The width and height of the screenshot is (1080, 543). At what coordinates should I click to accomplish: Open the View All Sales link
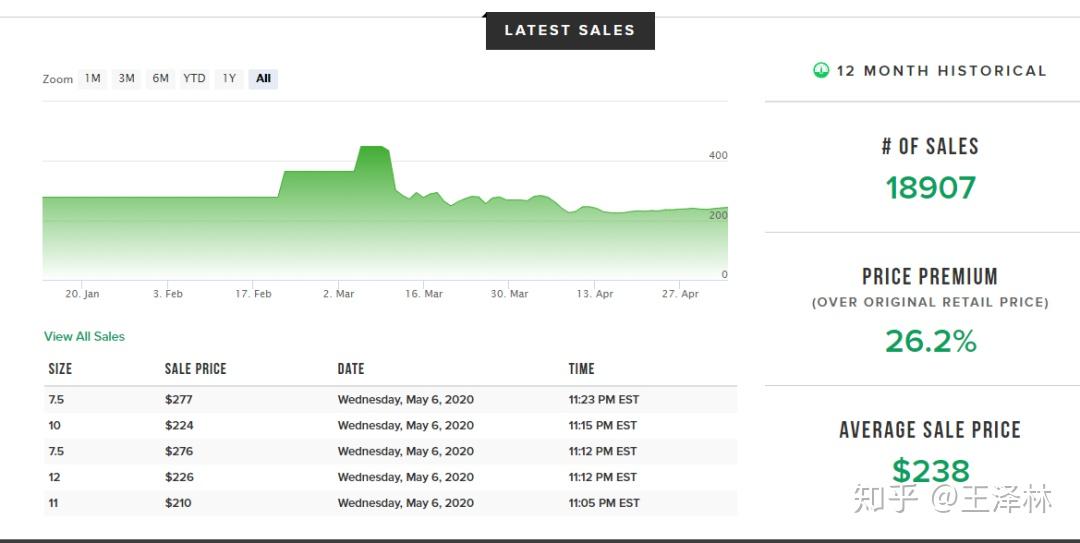coord(84,337)
